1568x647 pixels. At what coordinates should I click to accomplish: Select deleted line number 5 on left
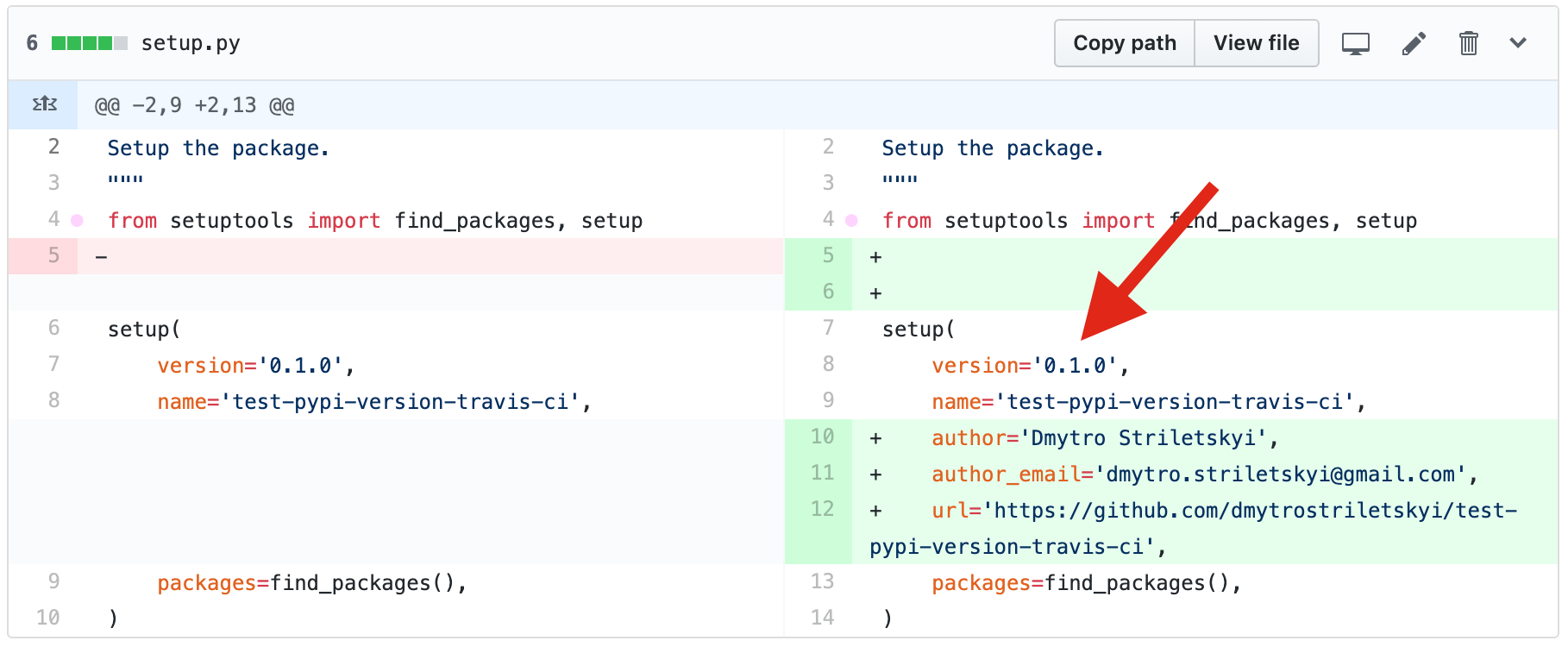click(x=53, y=256)
